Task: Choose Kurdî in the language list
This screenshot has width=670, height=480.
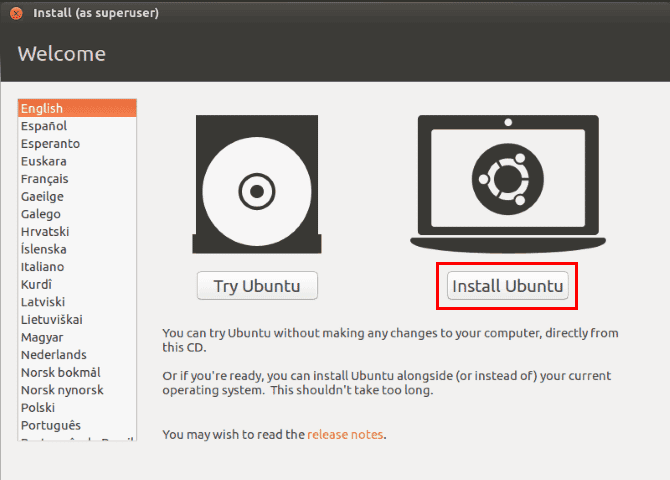Action: [x=77, y=284]
